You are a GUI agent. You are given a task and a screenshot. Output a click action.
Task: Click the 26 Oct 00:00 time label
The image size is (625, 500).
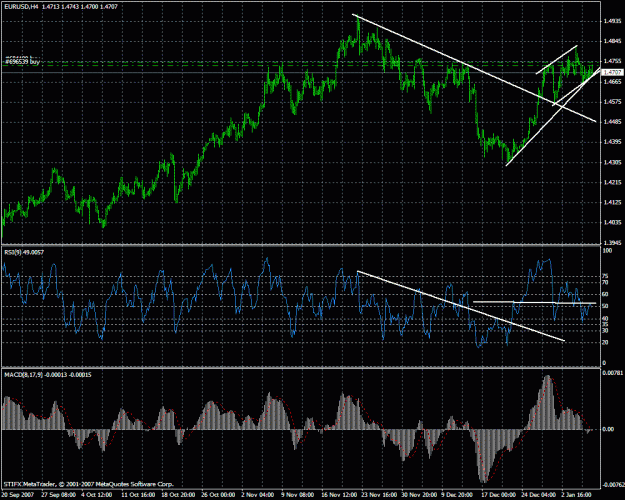(218, 494)
